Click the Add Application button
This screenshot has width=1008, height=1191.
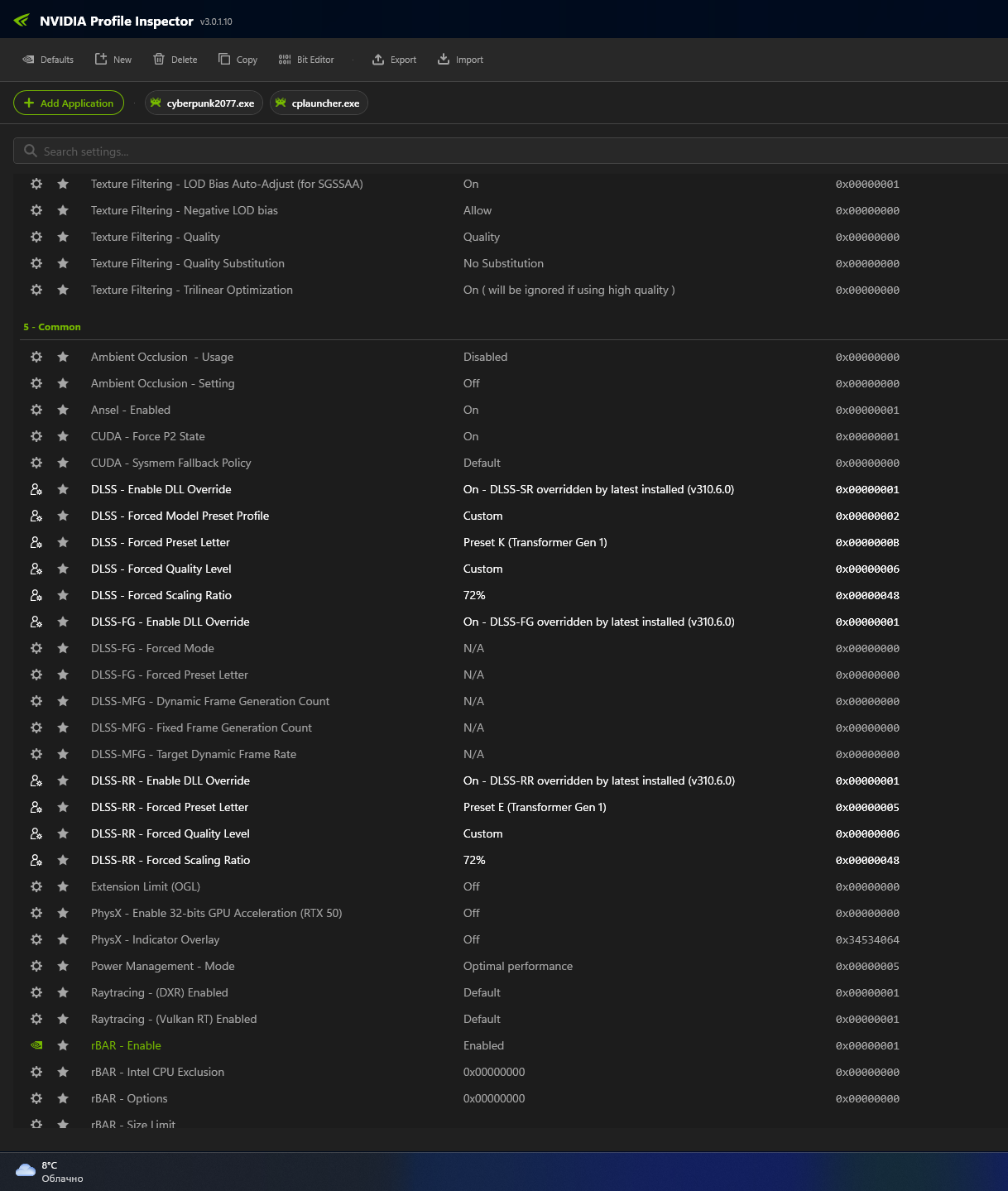point(69,103)
